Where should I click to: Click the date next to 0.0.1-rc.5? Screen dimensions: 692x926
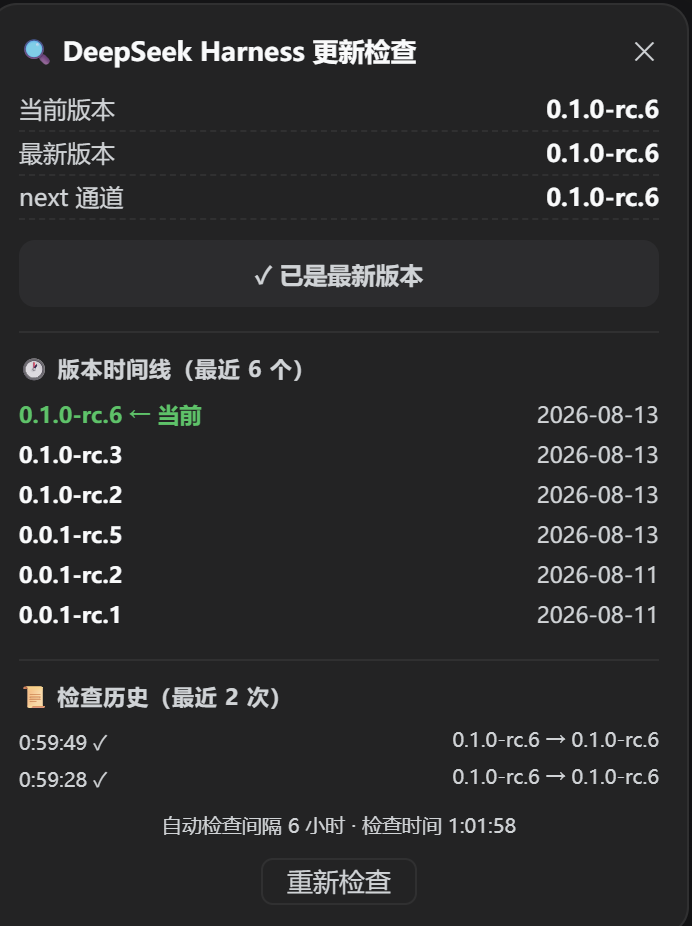point(598,535)
